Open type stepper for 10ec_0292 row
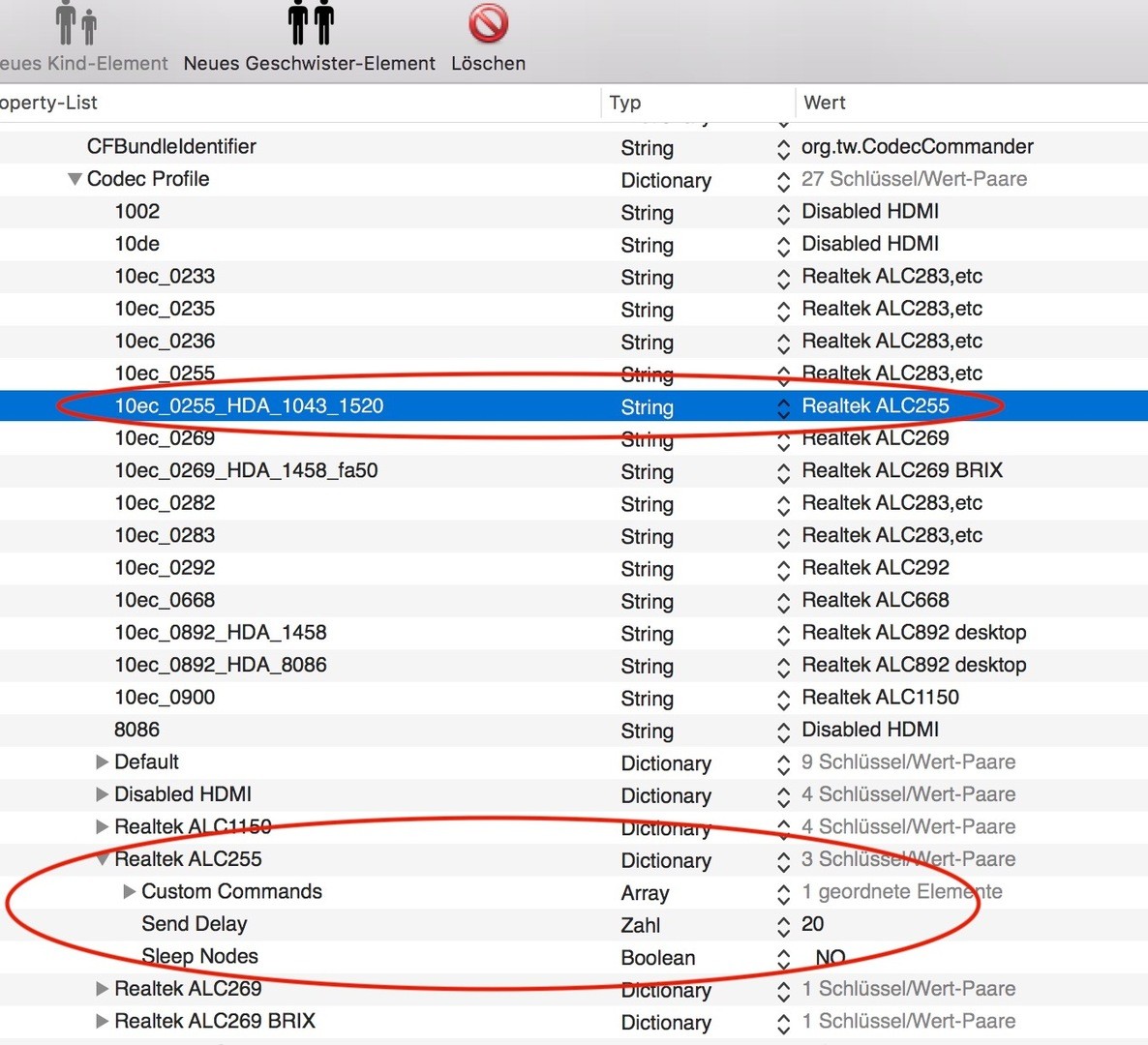The height and width of the screenshot is (1045, 1148). pos(783,570)
